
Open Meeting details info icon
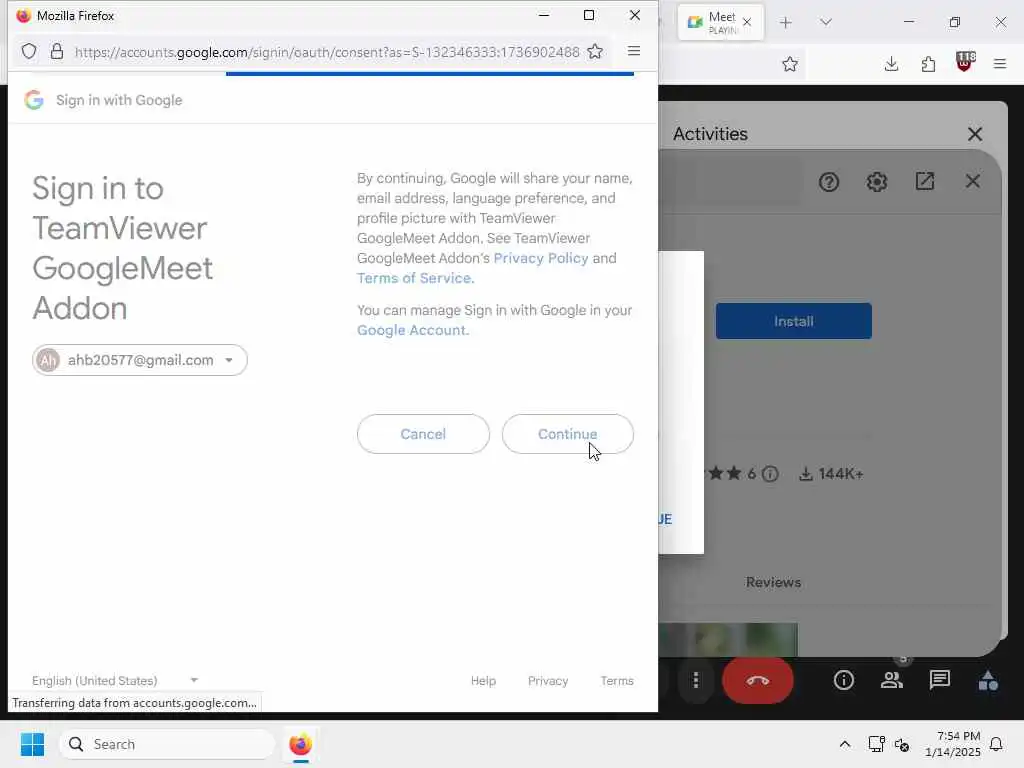[843, 680]
